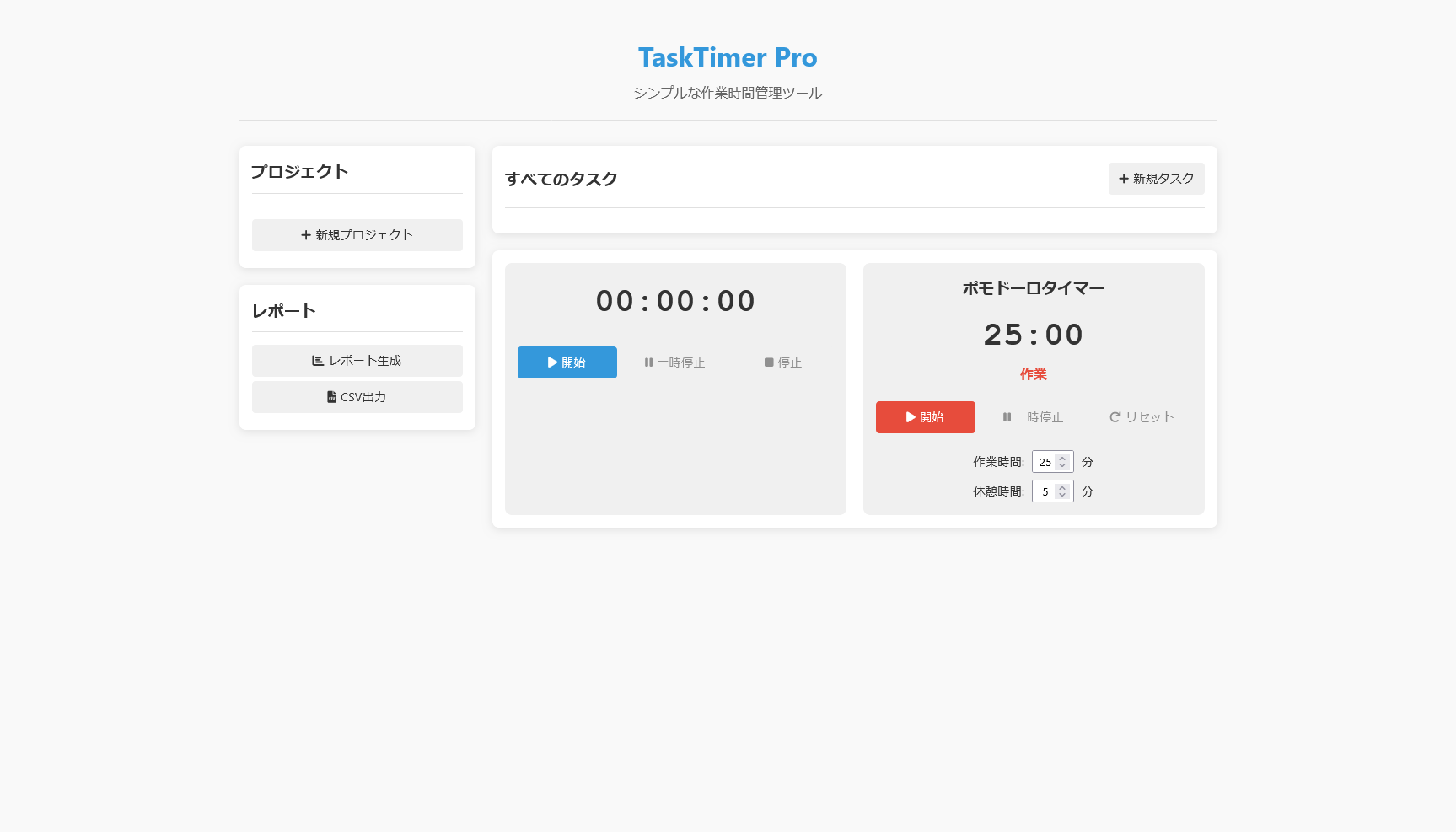Start the stopwatch with the blue 開始 button
The width and height of the screenshot is (1456, 832).
[567, 362]
